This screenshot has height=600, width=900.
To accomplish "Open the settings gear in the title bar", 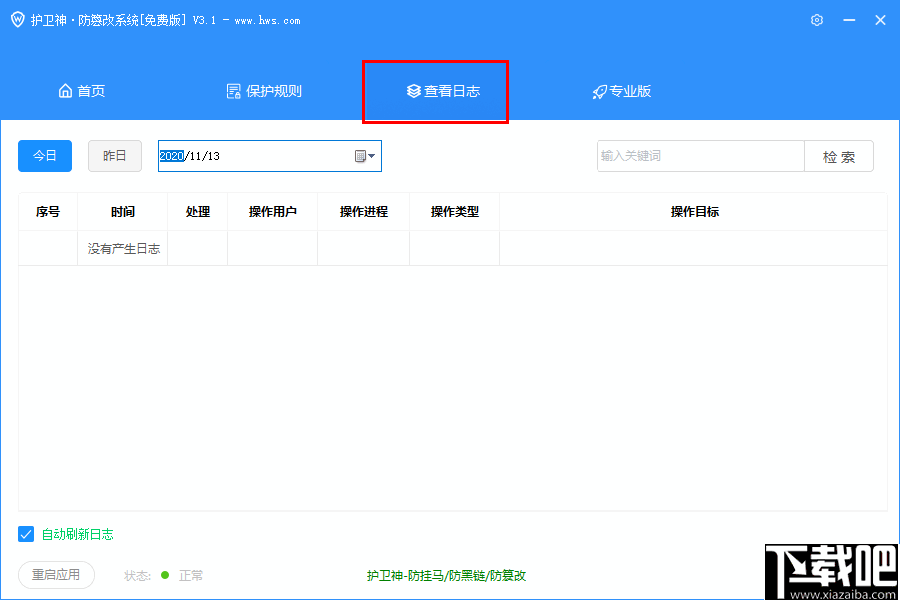I will point(816,19).
